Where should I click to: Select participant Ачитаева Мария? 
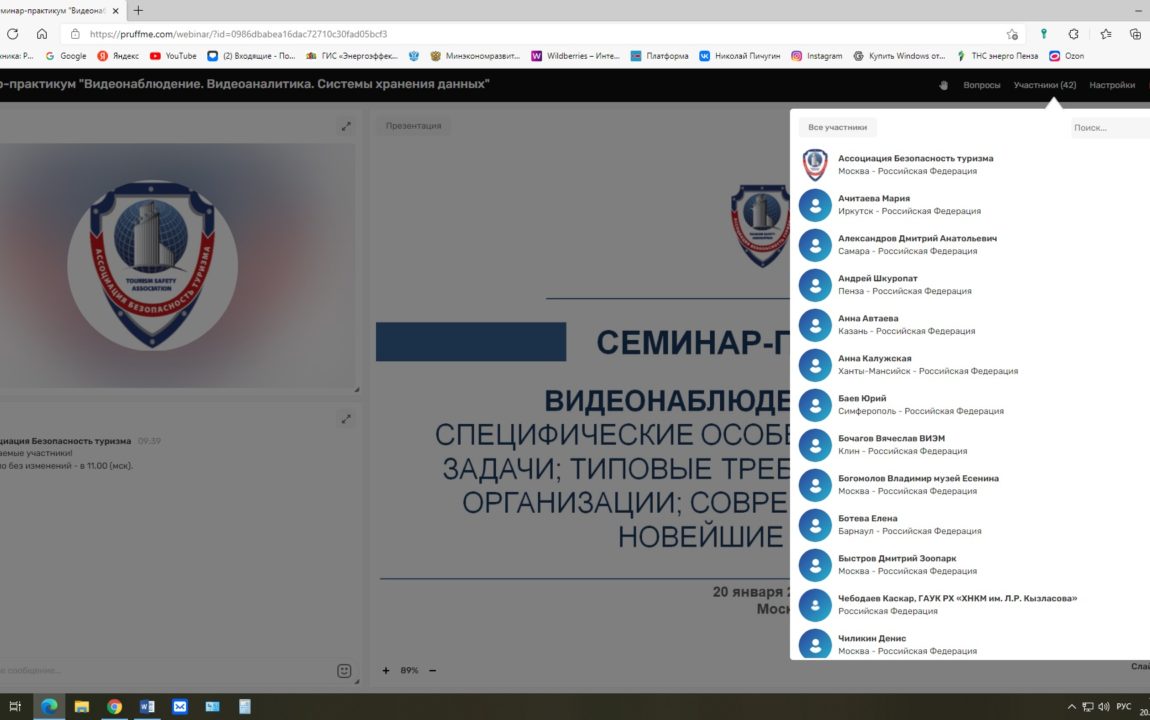pyautogui.click(x=874, y=198)
